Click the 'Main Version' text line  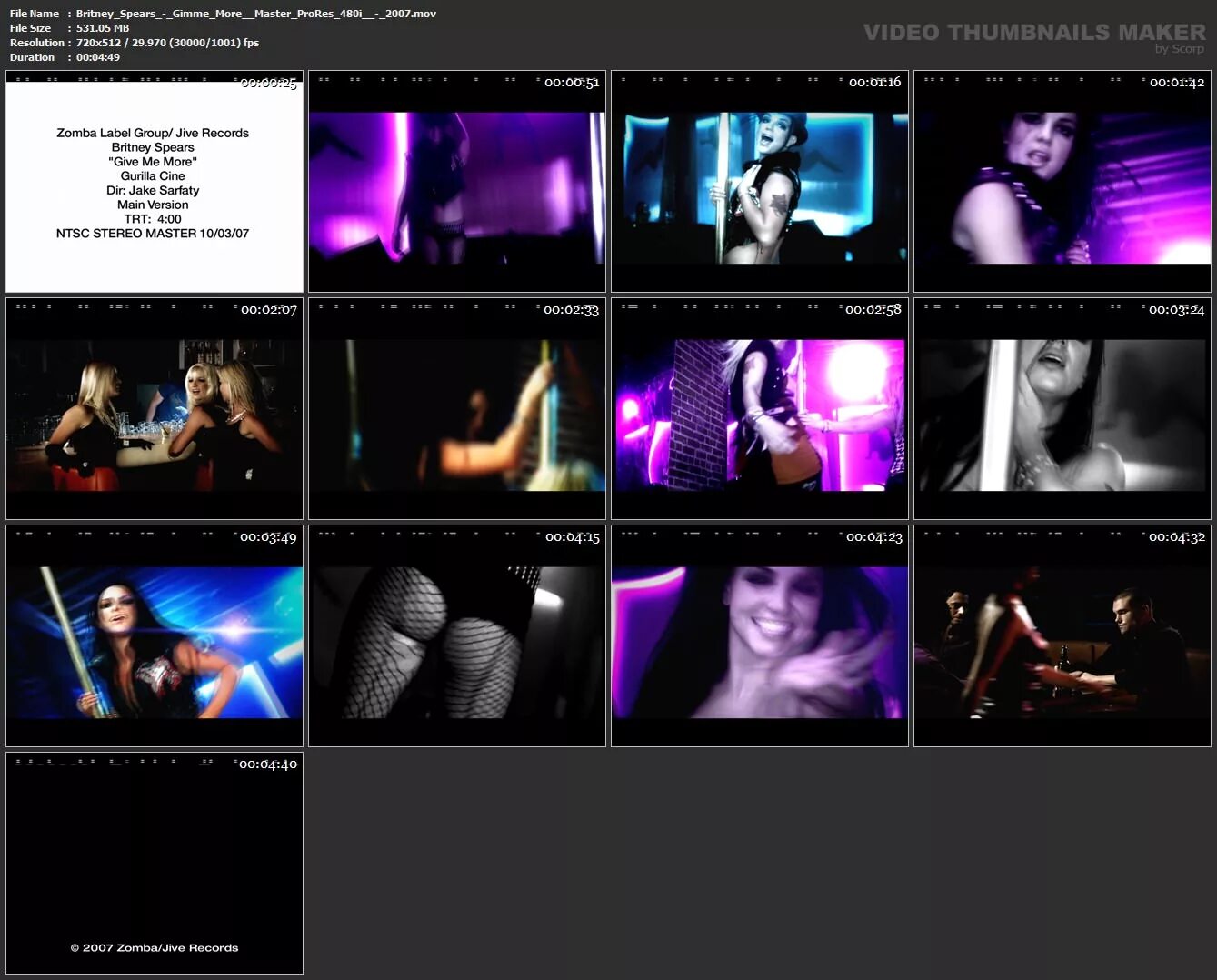pyautogui.click(x=153, y=205)
